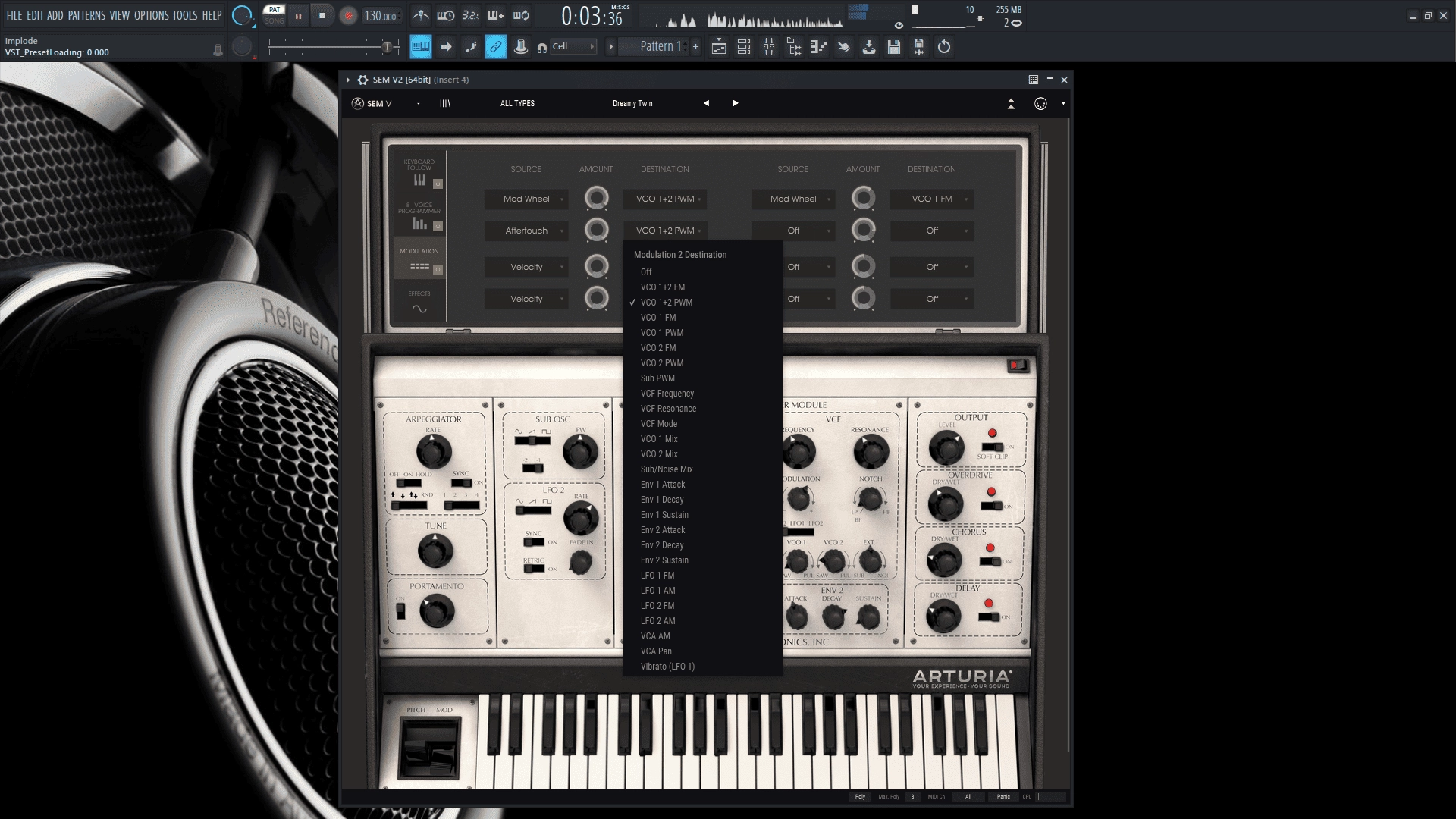Go to previous preset arrow
This screenshot has height=819, width=1456.
[706, 103]
